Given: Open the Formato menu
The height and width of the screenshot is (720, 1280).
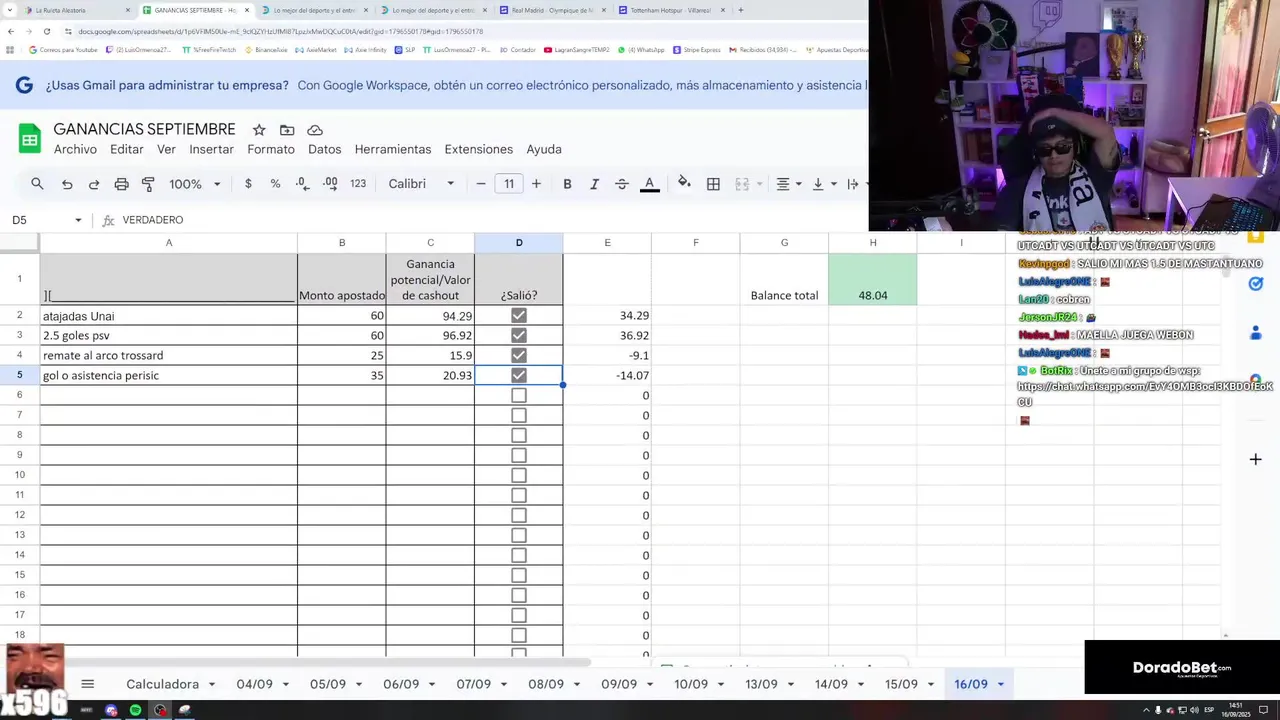Looking at the screenshot, I should click(271, 149).
